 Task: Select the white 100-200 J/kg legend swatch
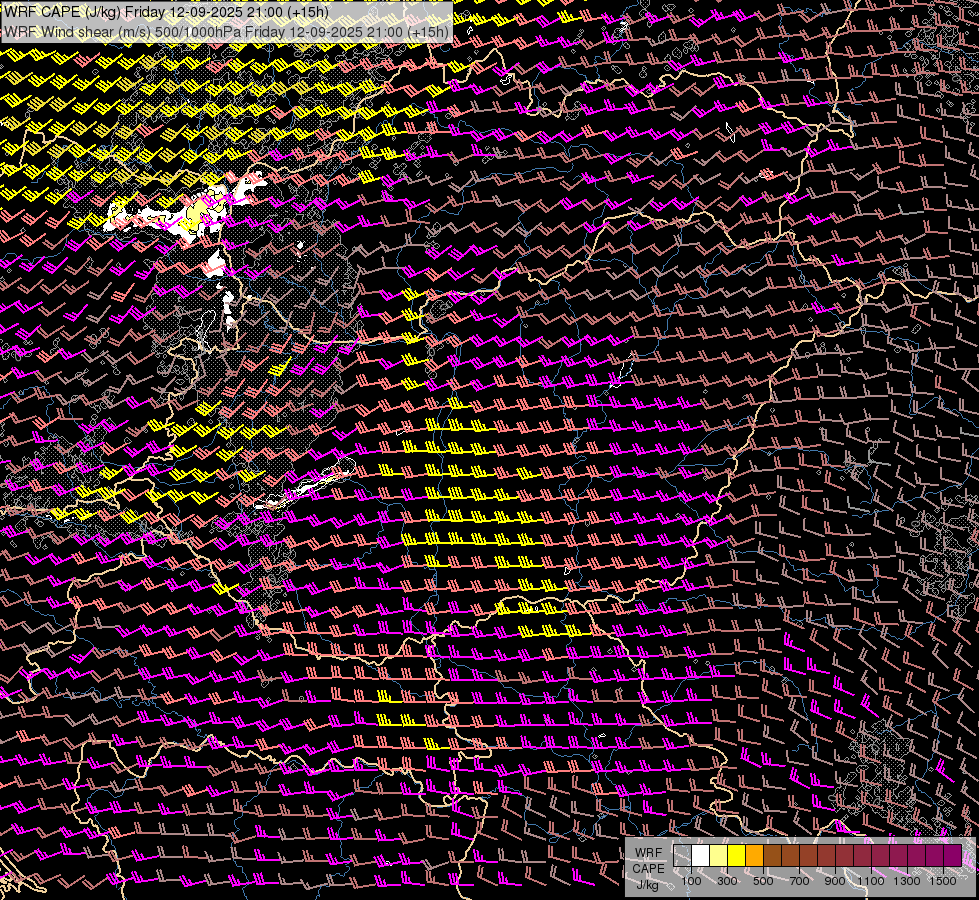(701, 856)
